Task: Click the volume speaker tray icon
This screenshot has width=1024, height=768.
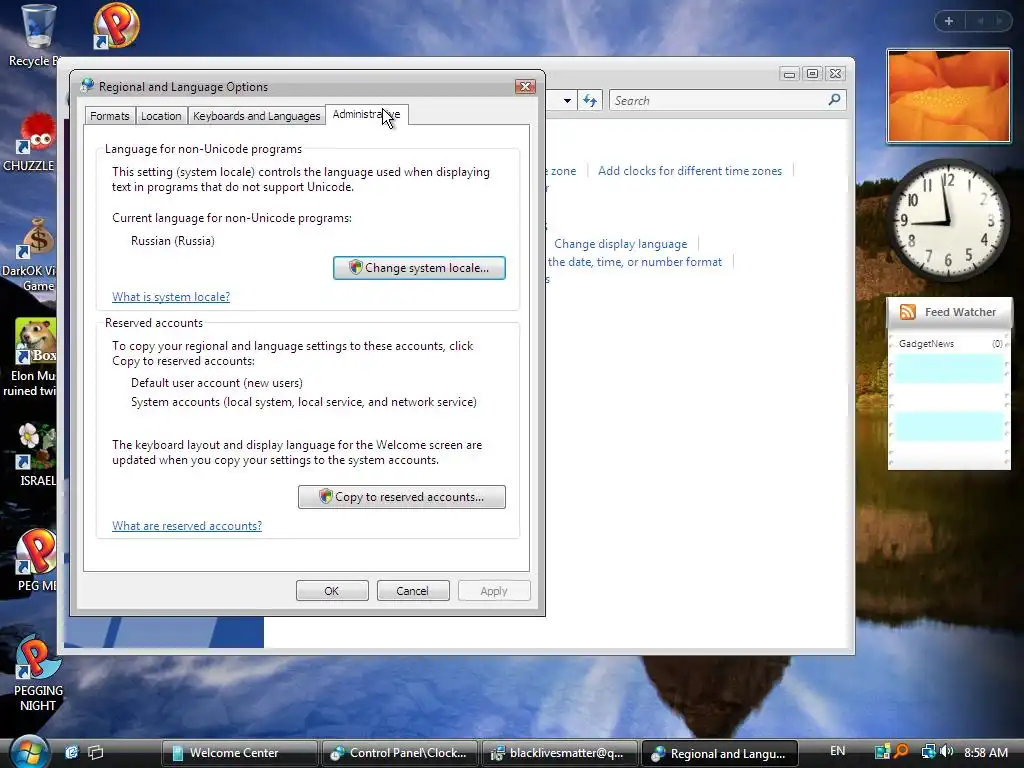Action: (x=947, y=752)
